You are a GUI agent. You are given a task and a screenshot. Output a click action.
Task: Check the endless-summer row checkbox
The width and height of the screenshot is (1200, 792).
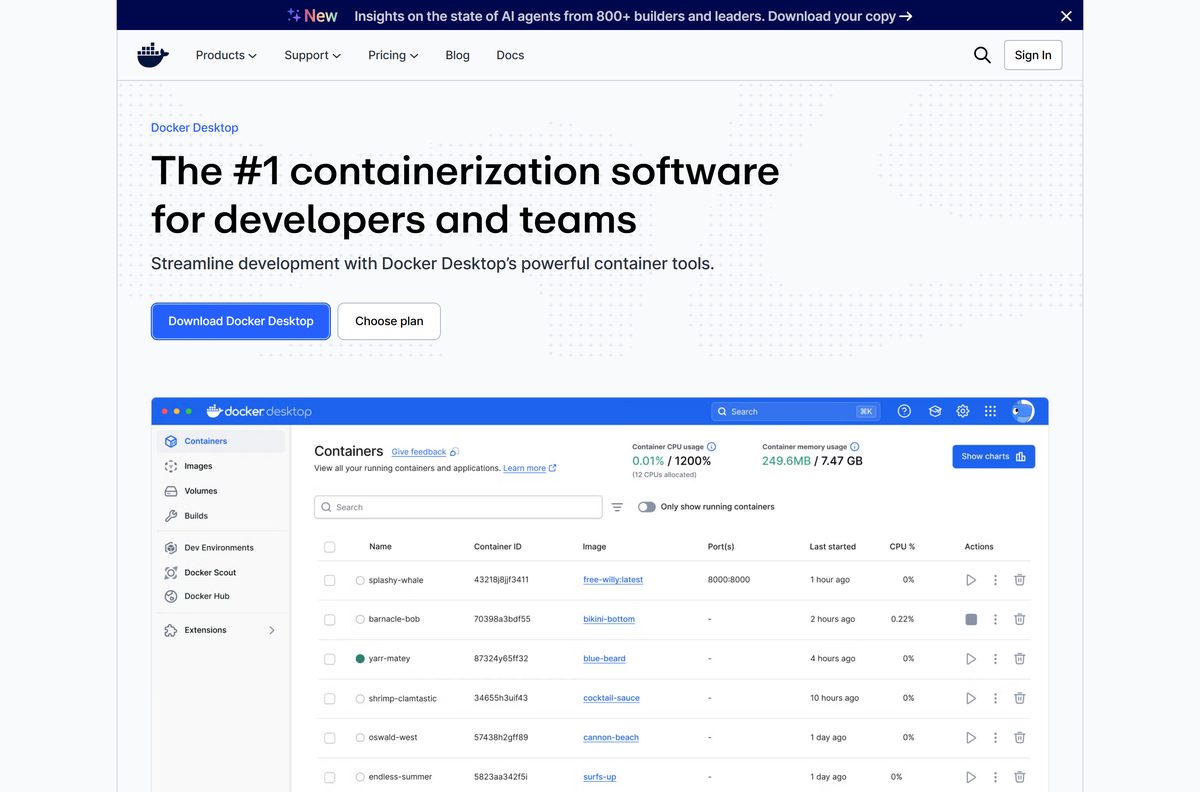pyautogui.click(x=330, y=777)
